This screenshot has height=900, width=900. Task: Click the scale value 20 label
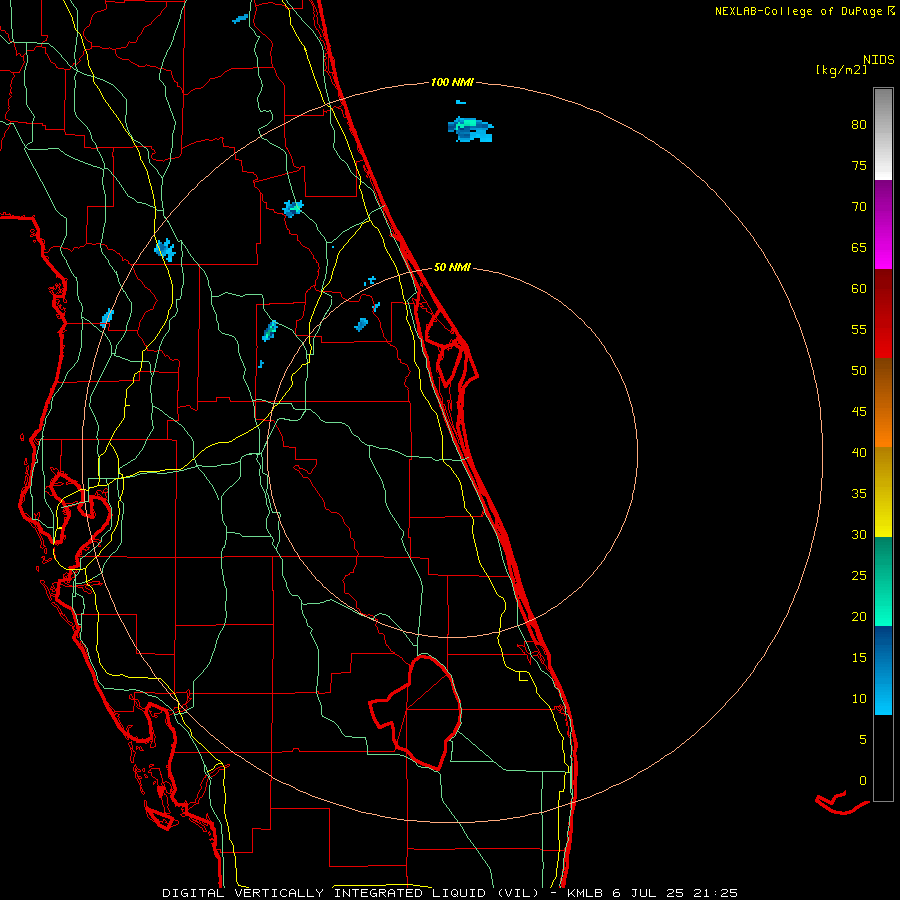[x=859, y=616]
